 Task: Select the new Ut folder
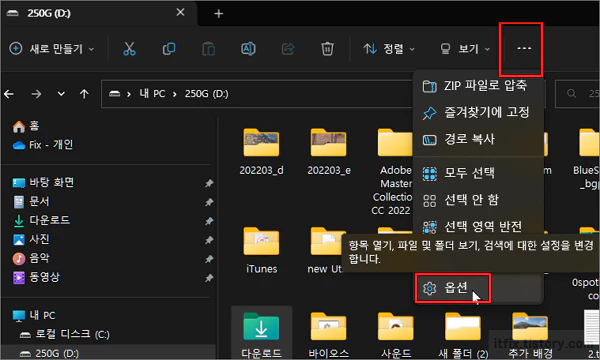click(x=325, y=251)
